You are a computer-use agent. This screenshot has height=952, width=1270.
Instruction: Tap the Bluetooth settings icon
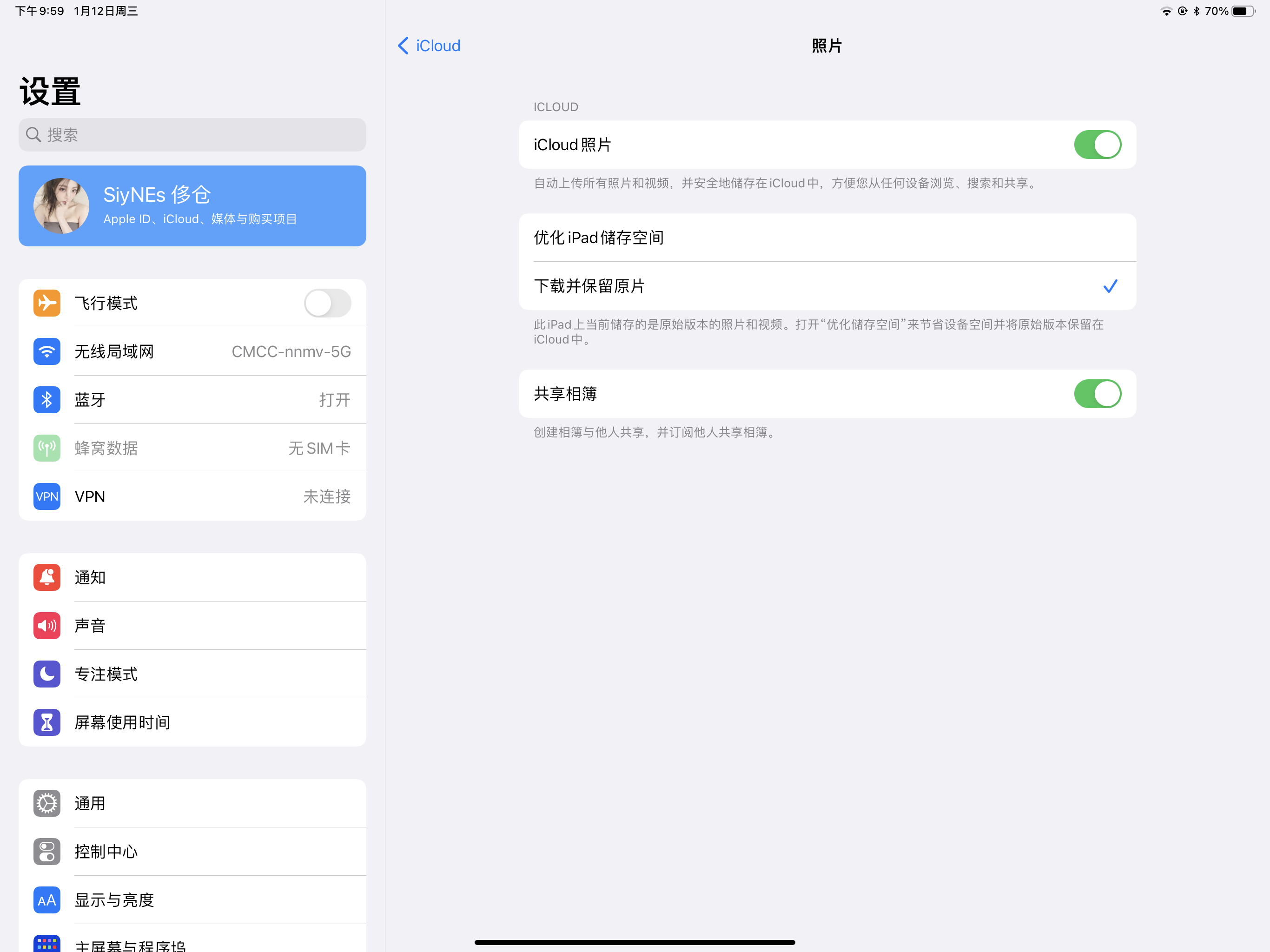pyautogui.click(x=46, y=400)
